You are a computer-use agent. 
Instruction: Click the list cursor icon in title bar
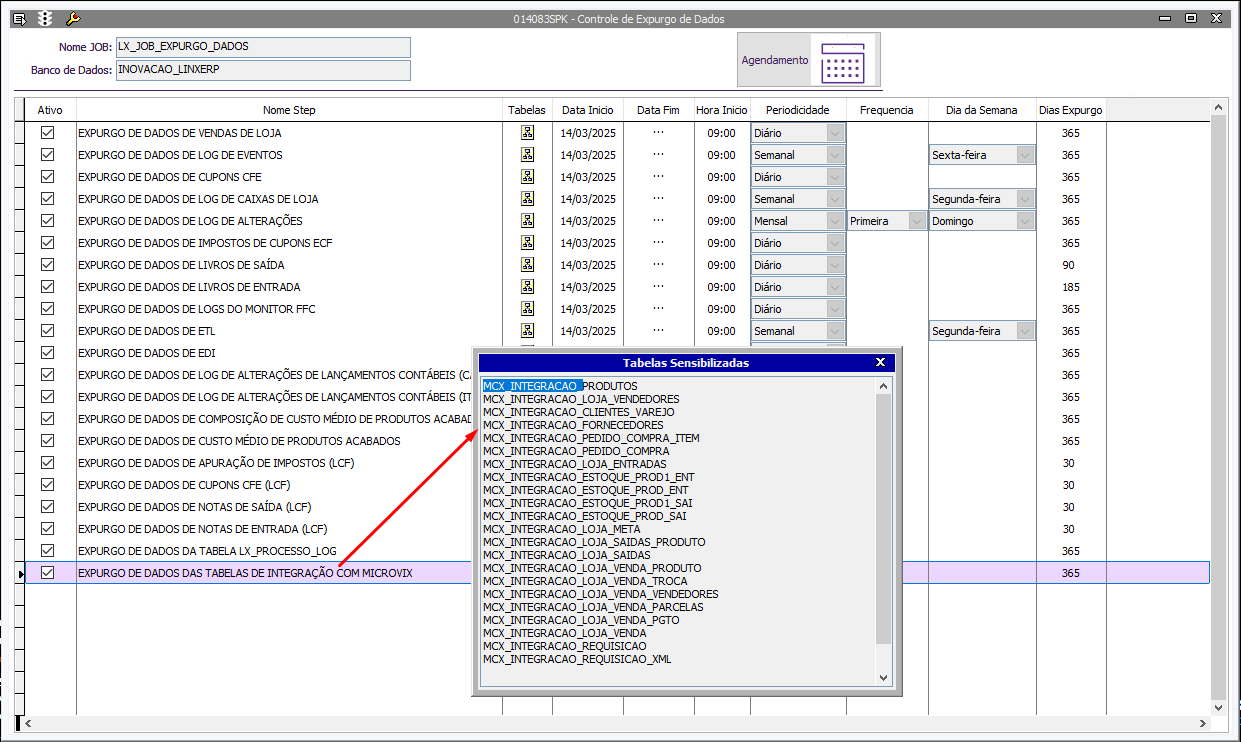pos(19,18)
